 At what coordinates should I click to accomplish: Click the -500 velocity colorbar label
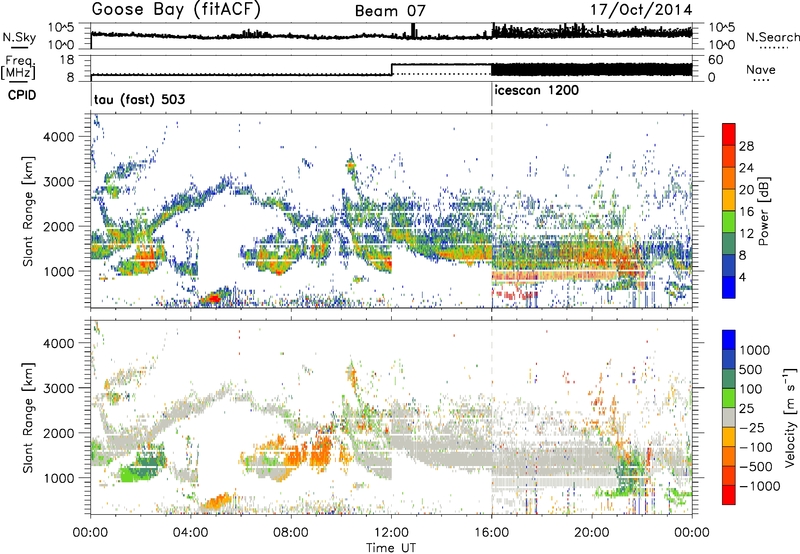[755, 467]
